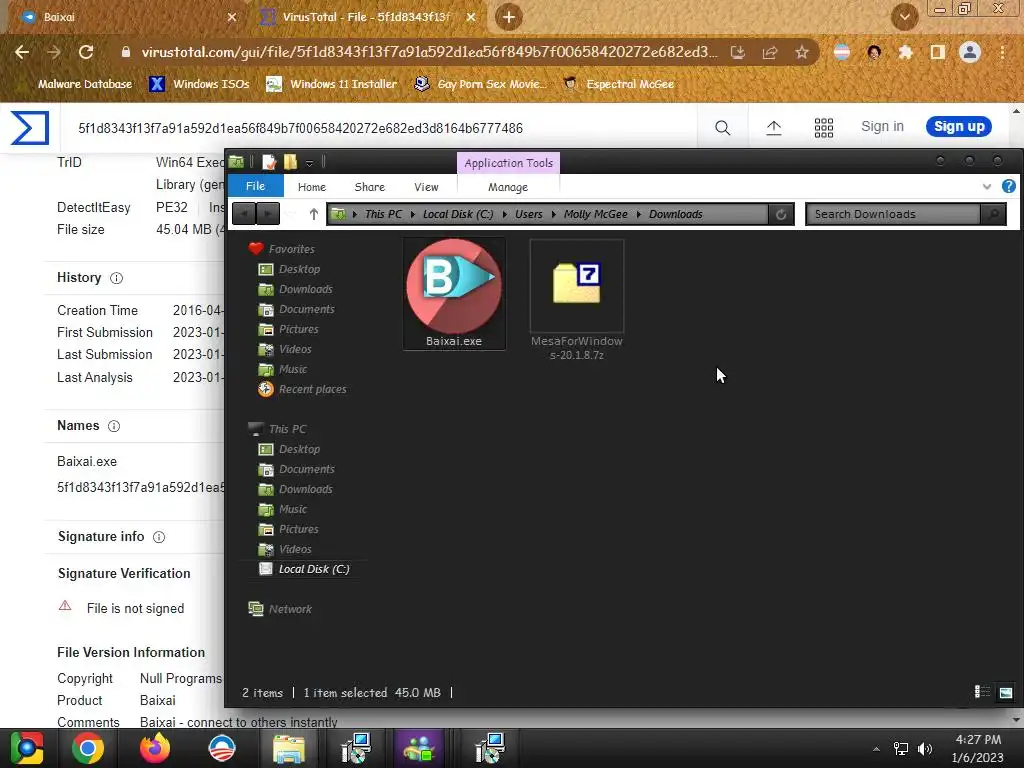Expand the This PC breadcrumb arrow
Screen dimensions: 1024x768
pyautogui.click(x=413, y=214)
